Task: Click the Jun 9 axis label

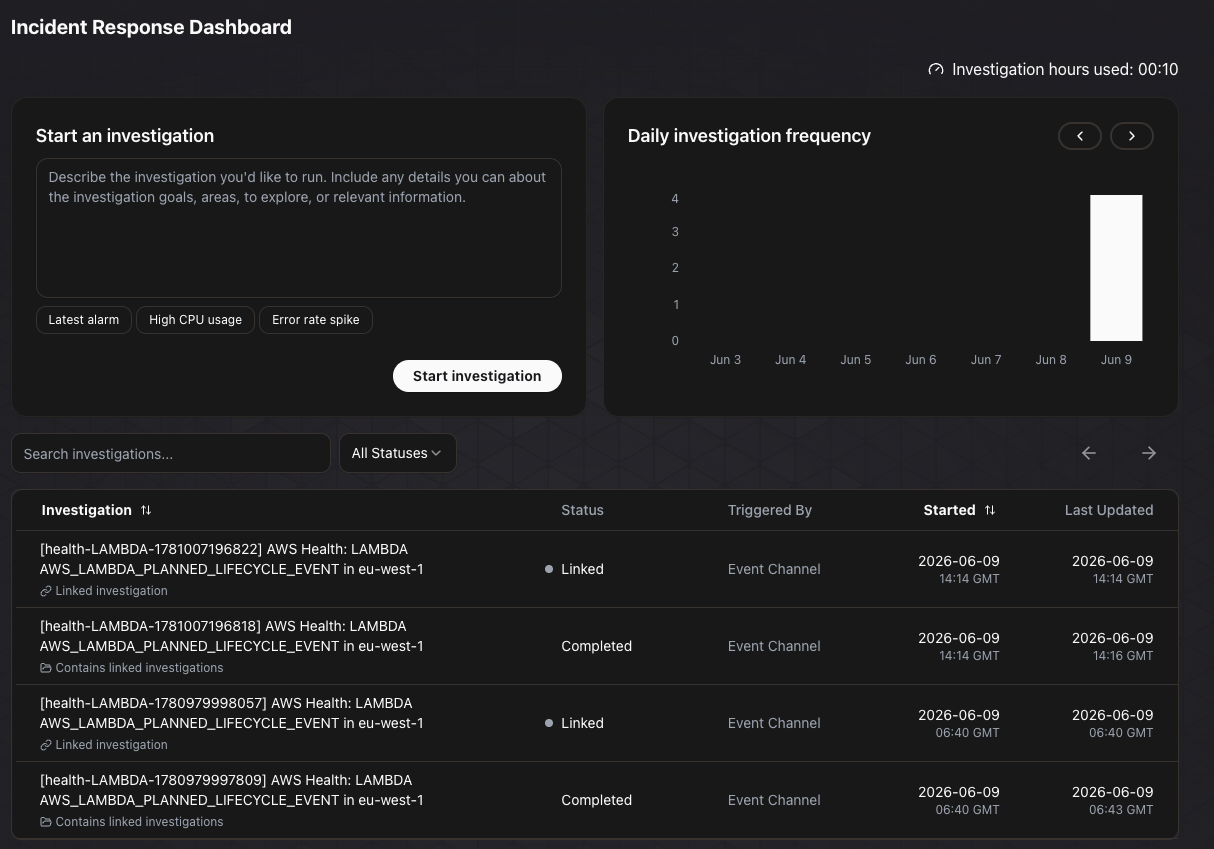Action: [x=1116, y=360]
